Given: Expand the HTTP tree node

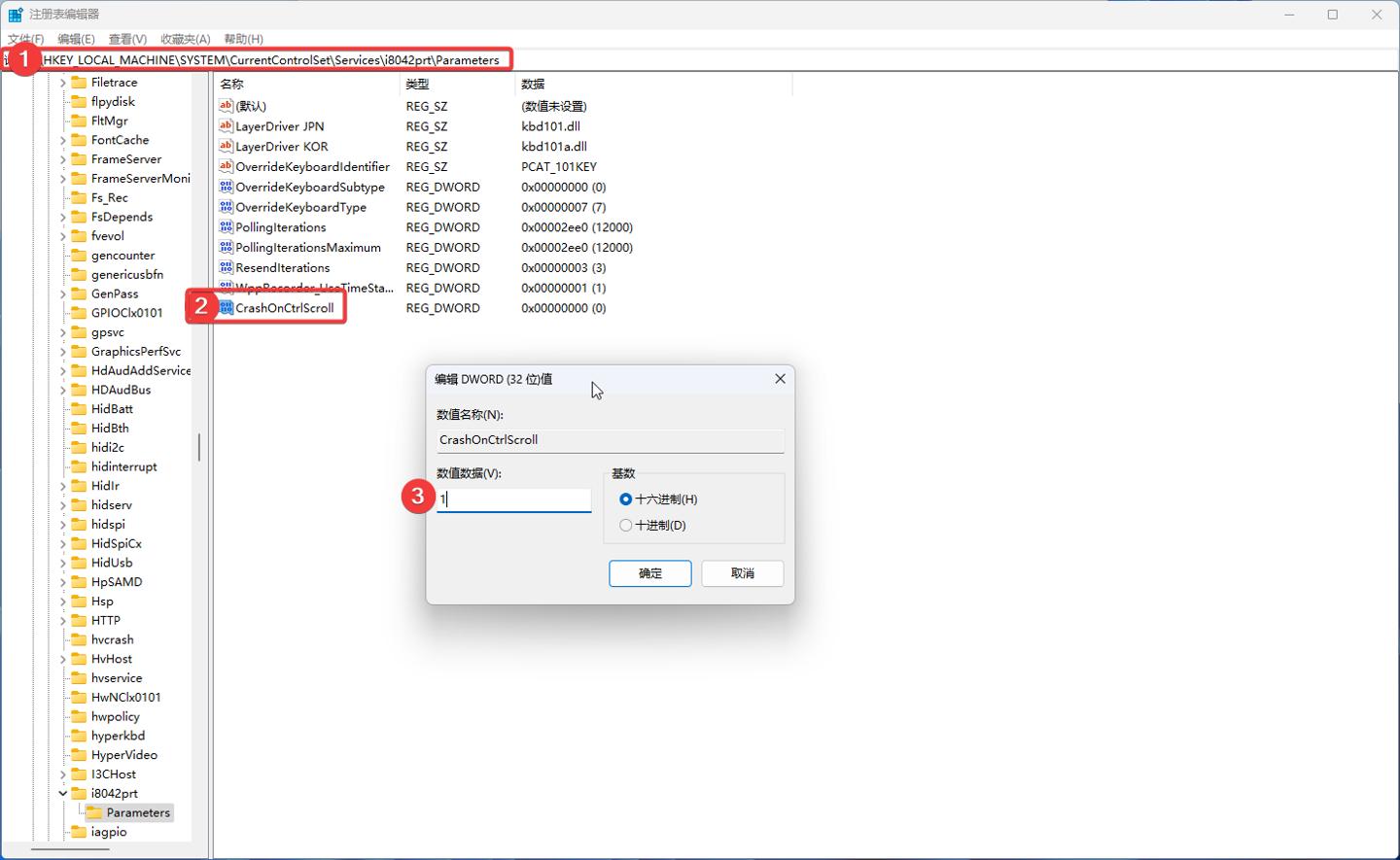Looking at the screenshot, I should [63, 620].
